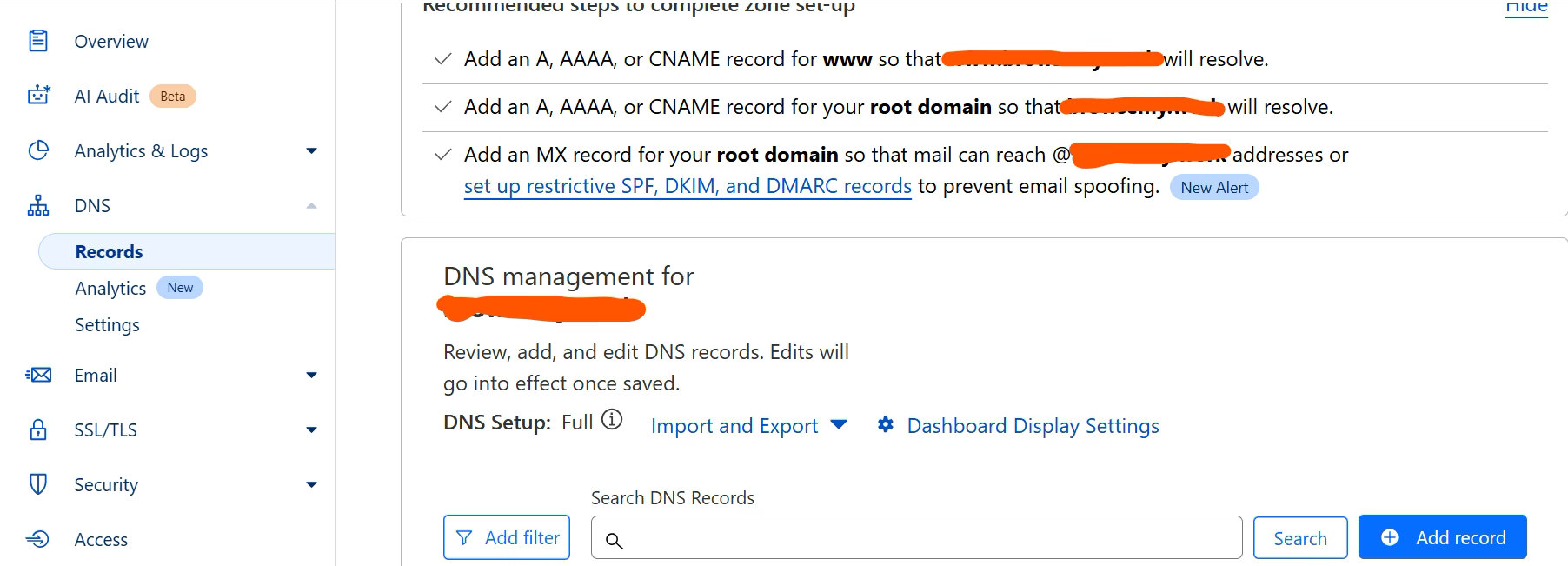Click the Analytics & Logs pie chart icon
The image size is (1568, 566).
coord(38,150)
